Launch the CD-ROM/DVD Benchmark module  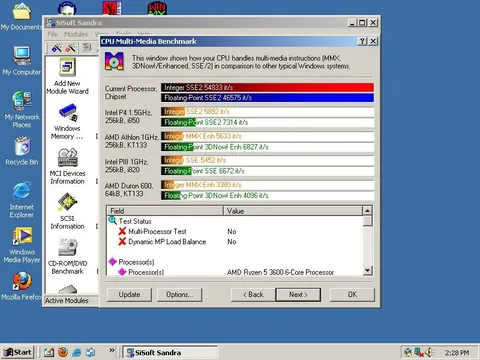point(68,247)
